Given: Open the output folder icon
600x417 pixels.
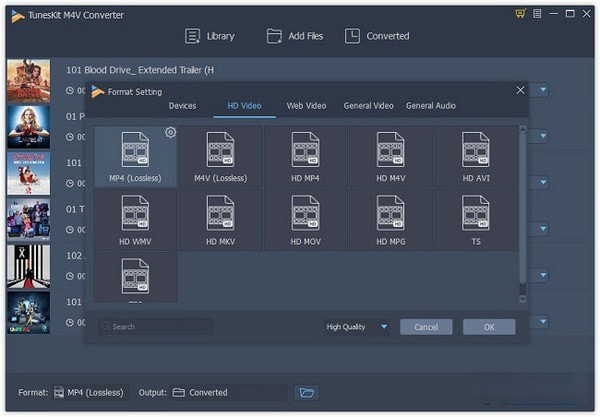Looking at the screenshot, I should [307, 393].
